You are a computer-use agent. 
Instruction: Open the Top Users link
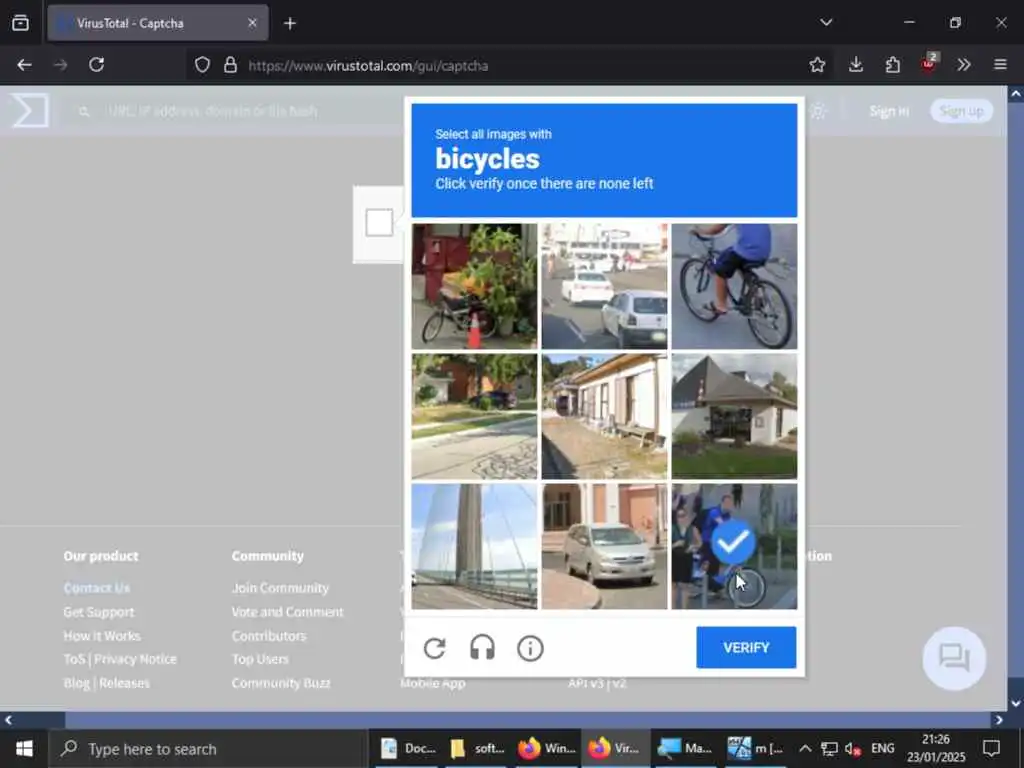[x=260, y=659]
